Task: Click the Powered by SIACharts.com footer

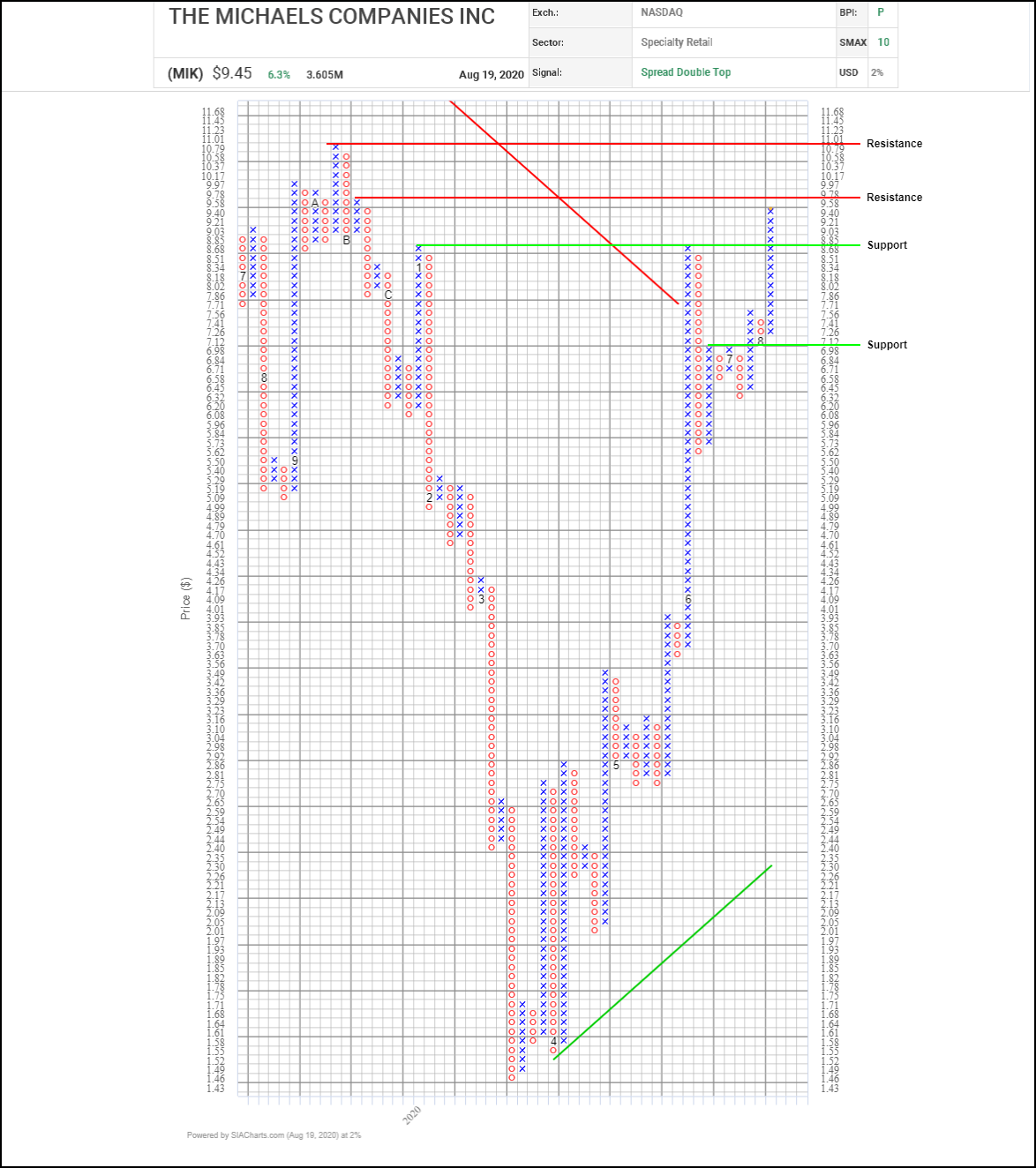Action: click(x=274, y=1135)
